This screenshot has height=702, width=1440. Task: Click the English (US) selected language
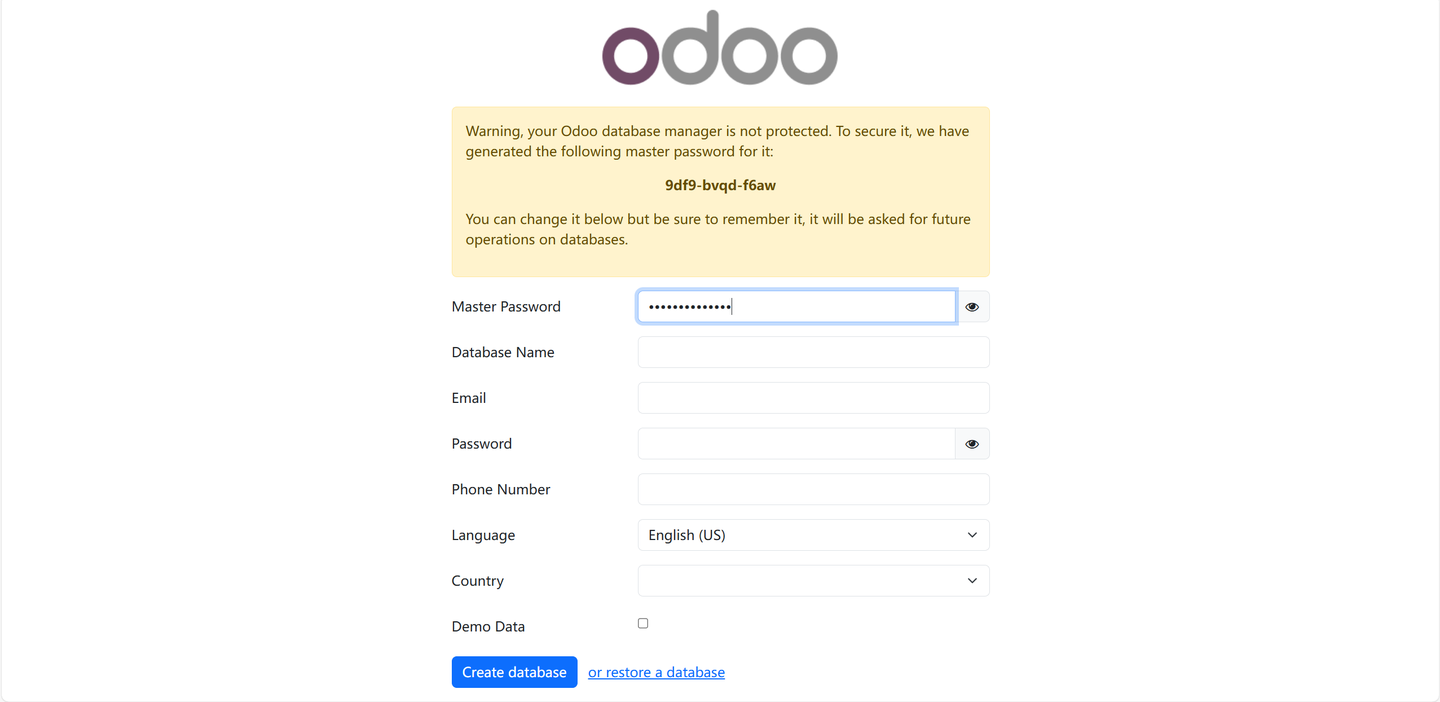click(686, 534)
